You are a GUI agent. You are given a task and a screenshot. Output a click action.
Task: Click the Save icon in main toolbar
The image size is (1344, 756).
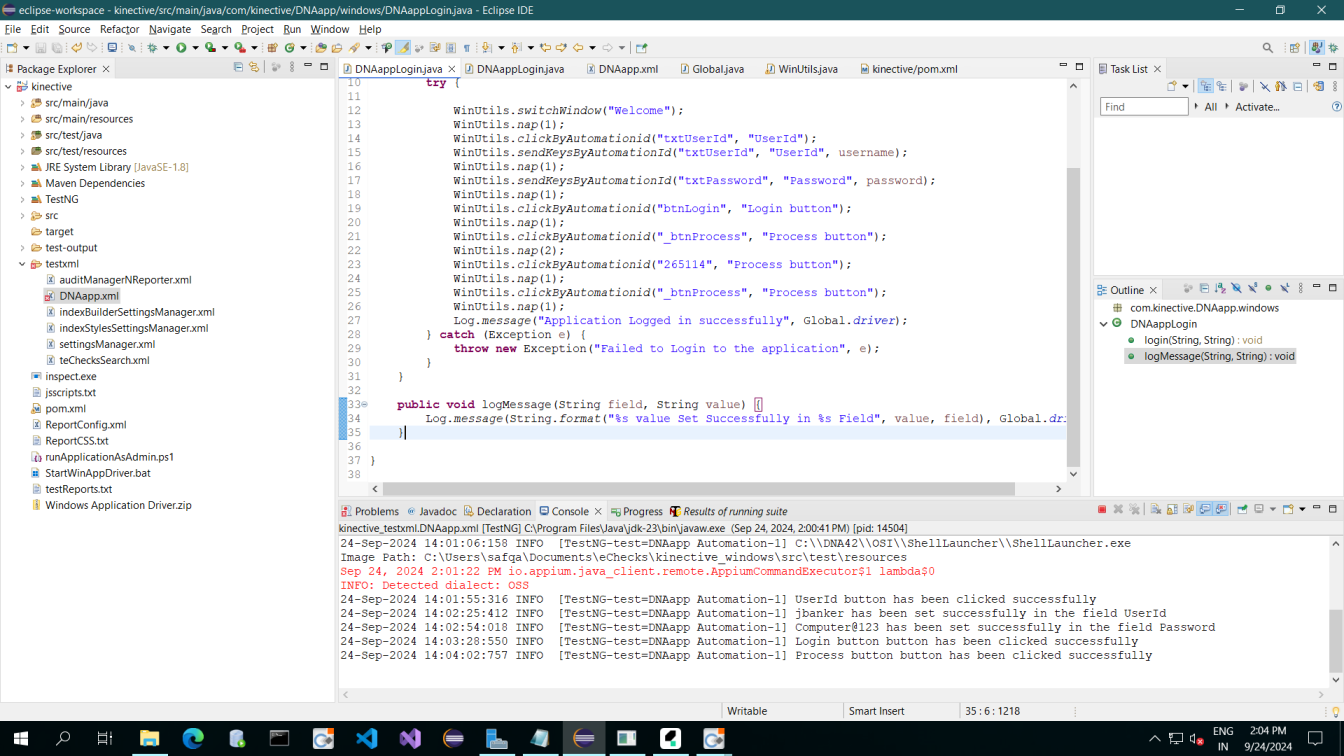pos(41,48)
